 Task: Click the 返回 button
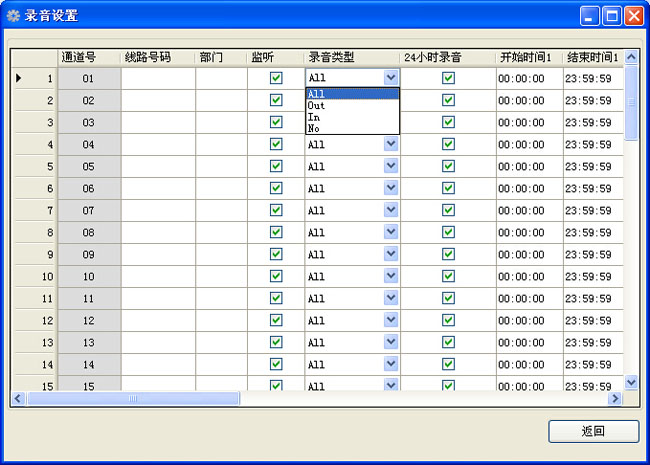point(593,431)
